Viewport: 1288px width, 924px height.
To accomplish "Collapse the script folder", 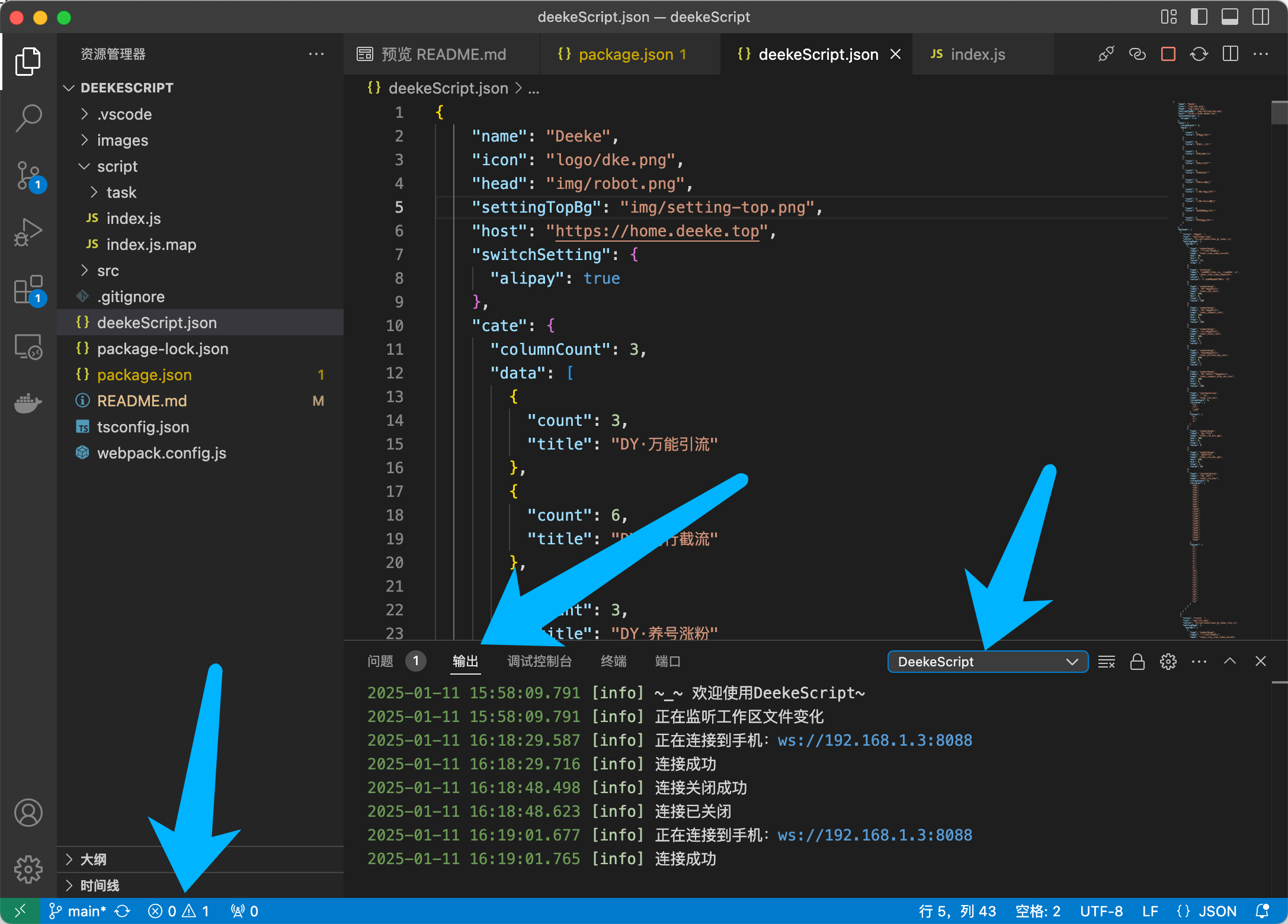I will (x=117, y=166).
